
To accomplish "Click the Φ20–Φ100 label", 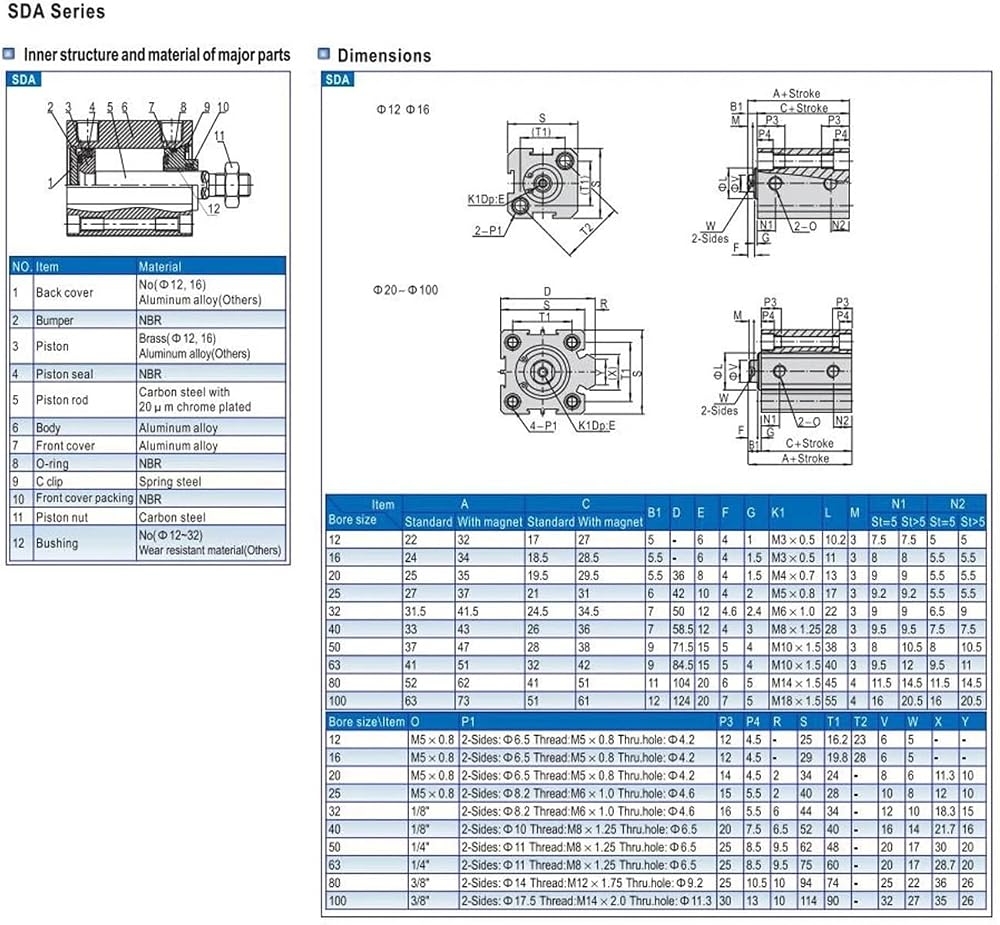I will (406, 290).
